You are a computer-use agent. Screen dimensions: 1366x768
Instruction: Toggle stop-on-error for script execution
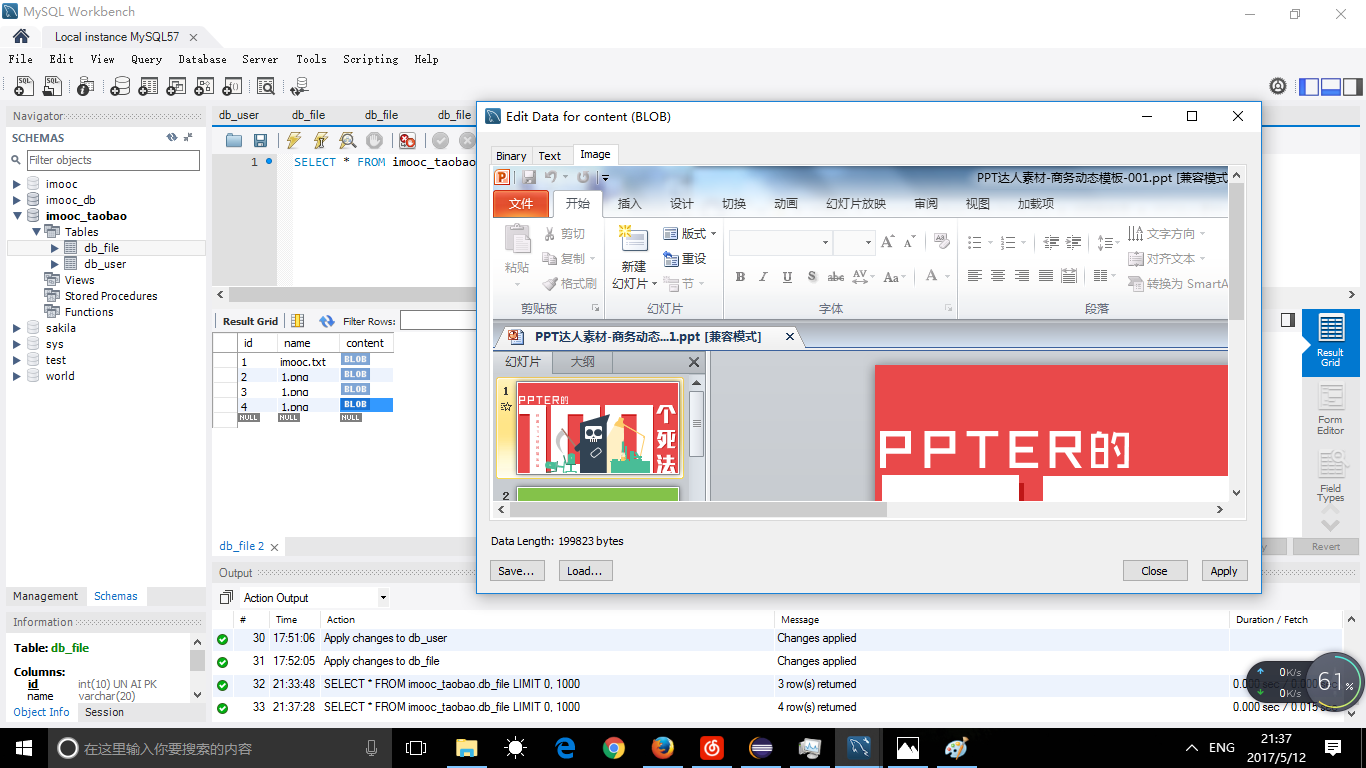407,141
